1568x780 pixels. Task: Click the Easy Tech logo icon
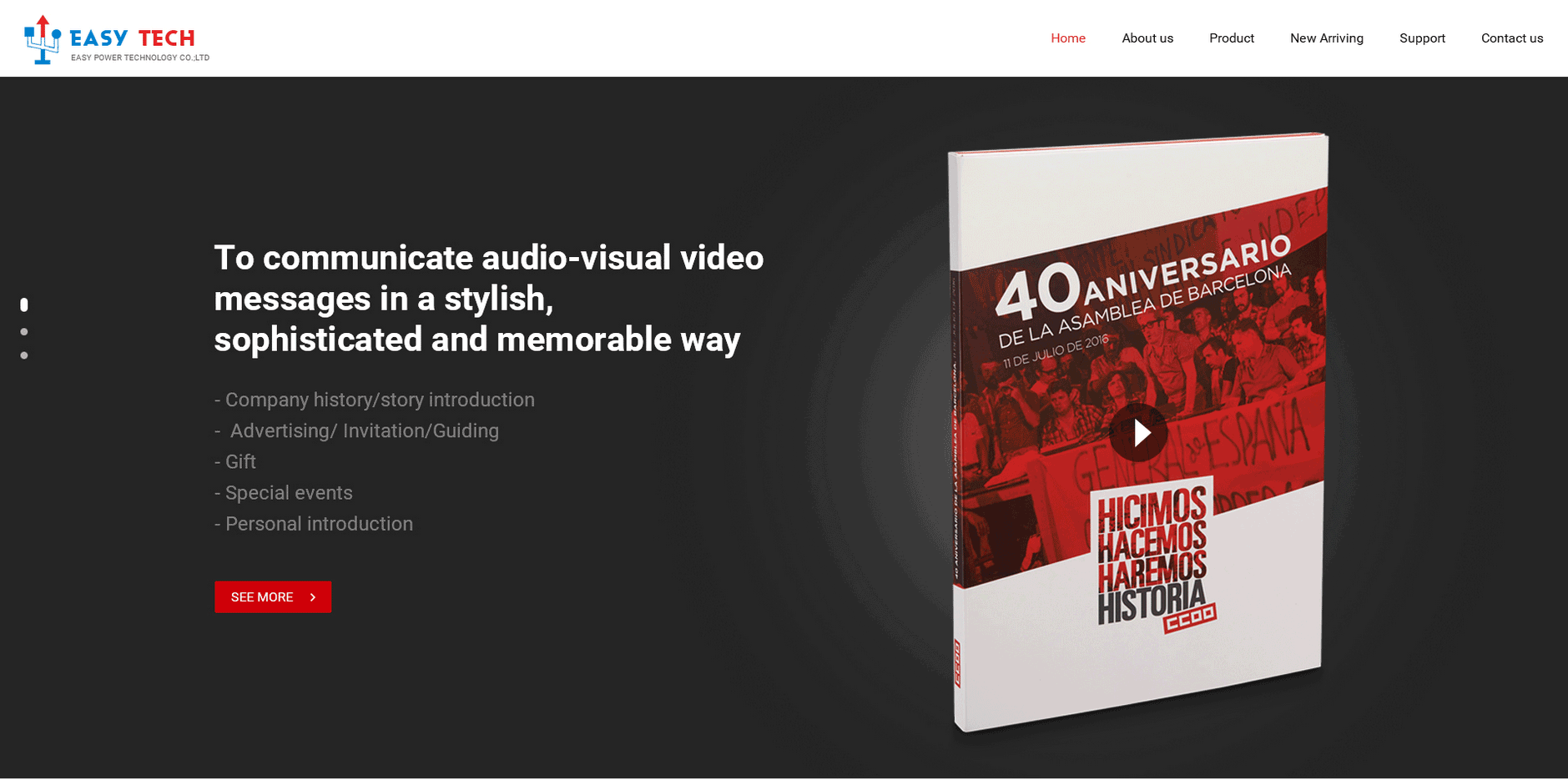[43, 39]
